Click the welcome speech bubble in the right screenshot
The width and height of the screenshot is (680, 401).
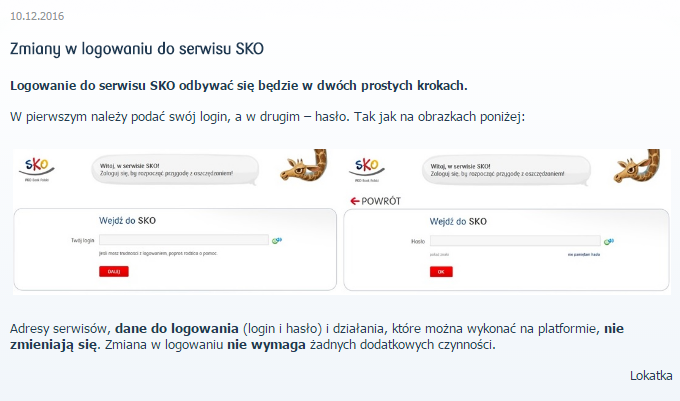coord(506,170)
